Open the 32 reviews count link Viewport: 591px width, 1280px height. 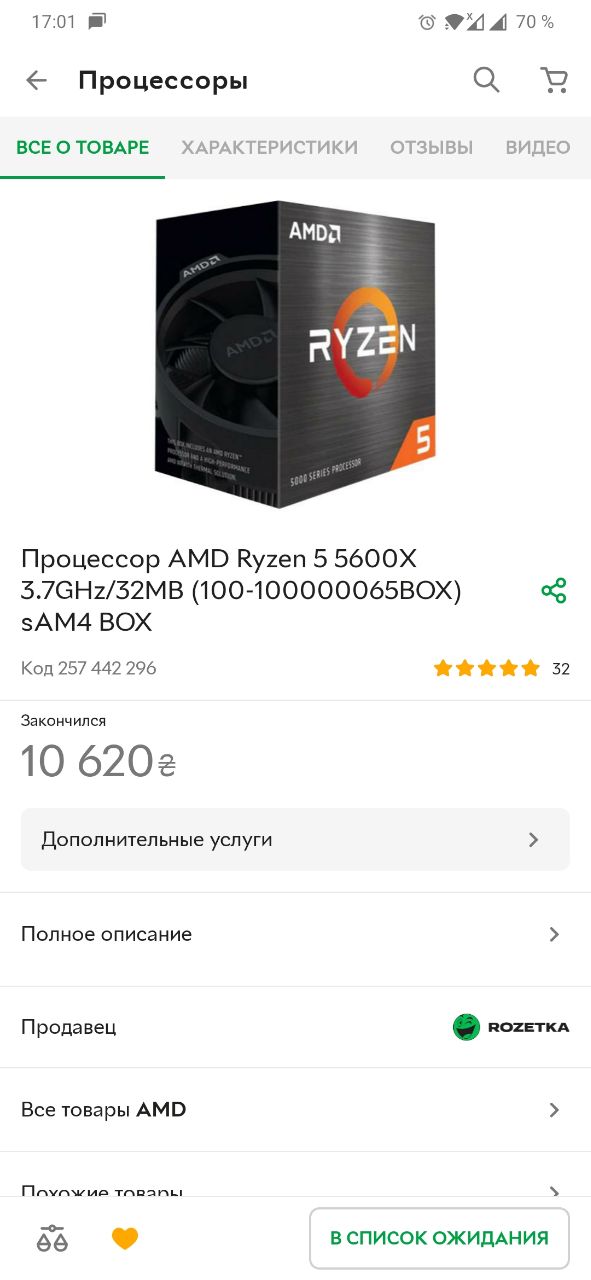tap(561, 669)
